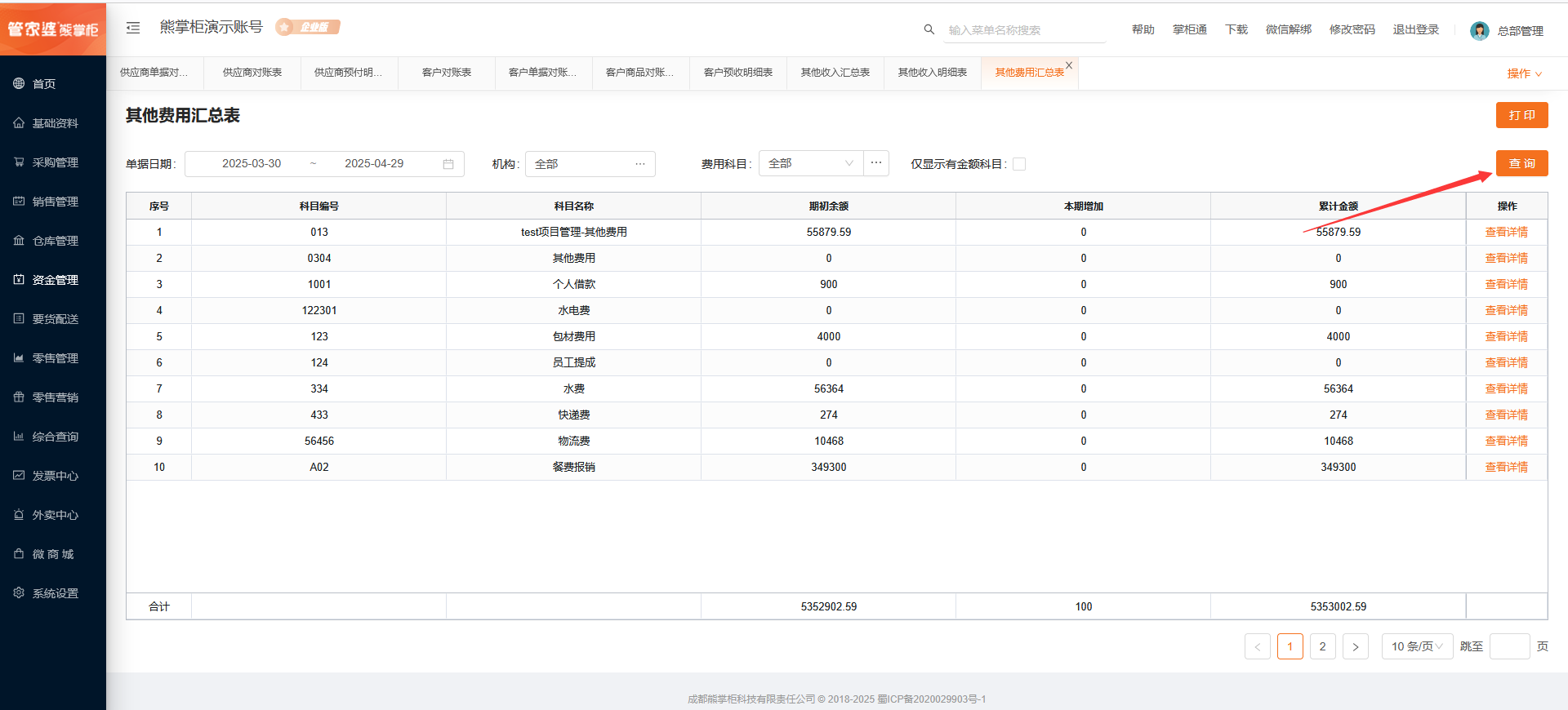Image resolution: width=1568 pixels, height=710 pixels.
Task: Click the 销售管理 sidebar icon
Action: pyautogui.click(x=19, y=201)
